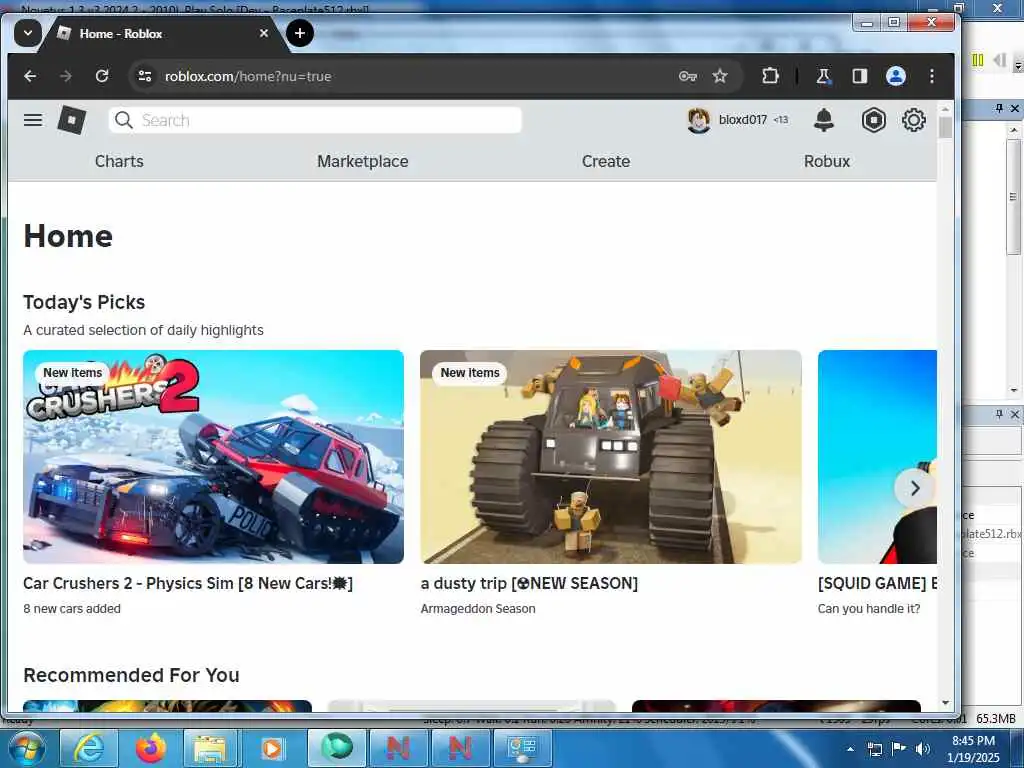Image resolution: width=1024 pixels, height=768 pixels.
Task: Open the Chrome profile avatar
Action: [x=896, y=76]
